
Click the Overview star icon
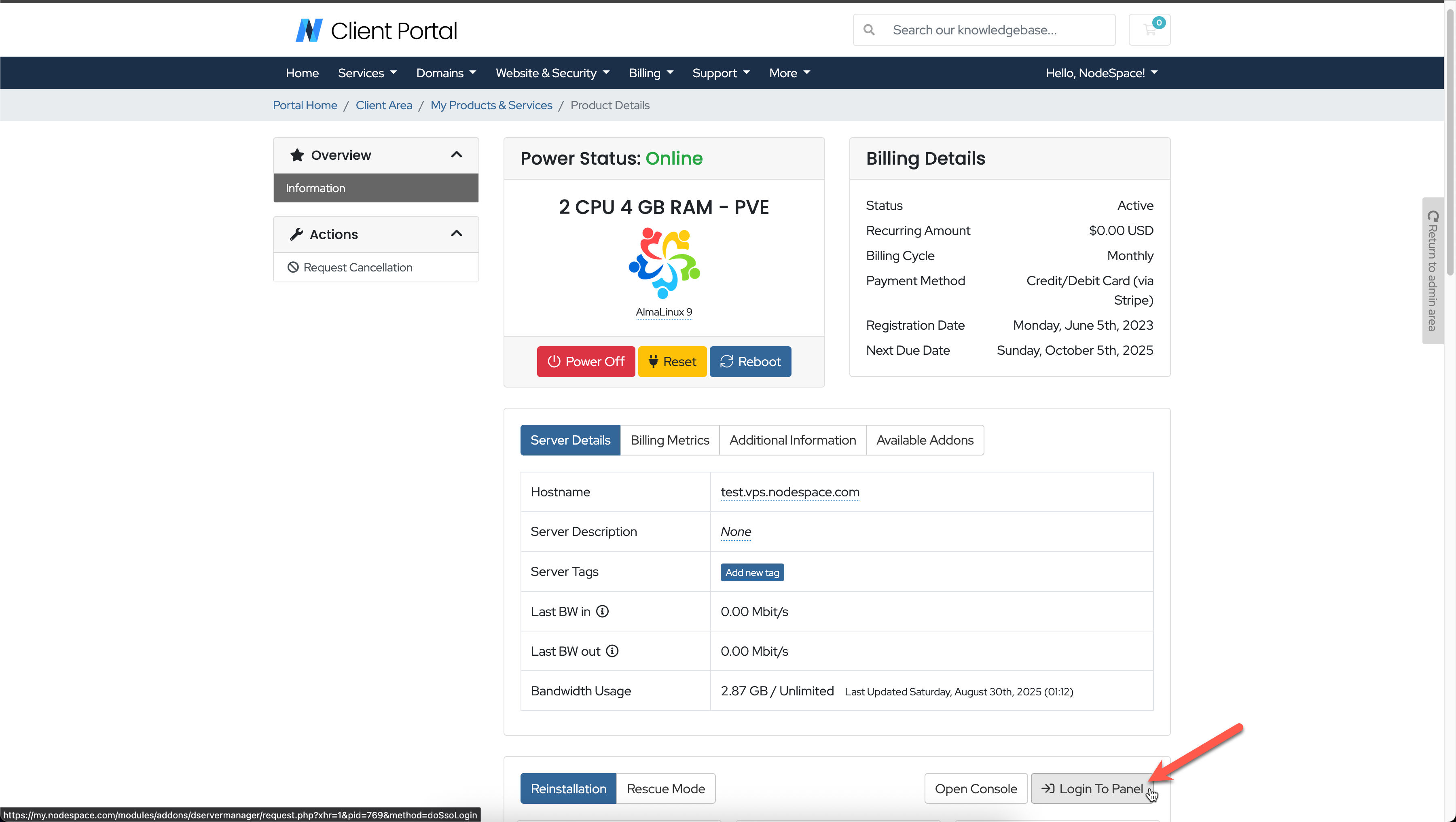tap(297, 155)
